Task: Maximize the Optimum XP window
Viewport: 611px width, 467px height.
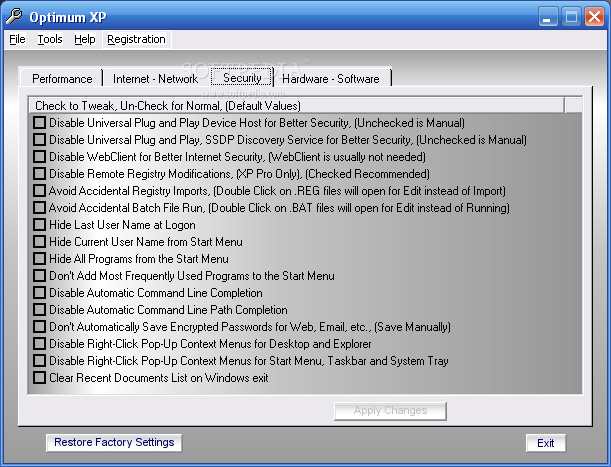Action: point(571,17)
